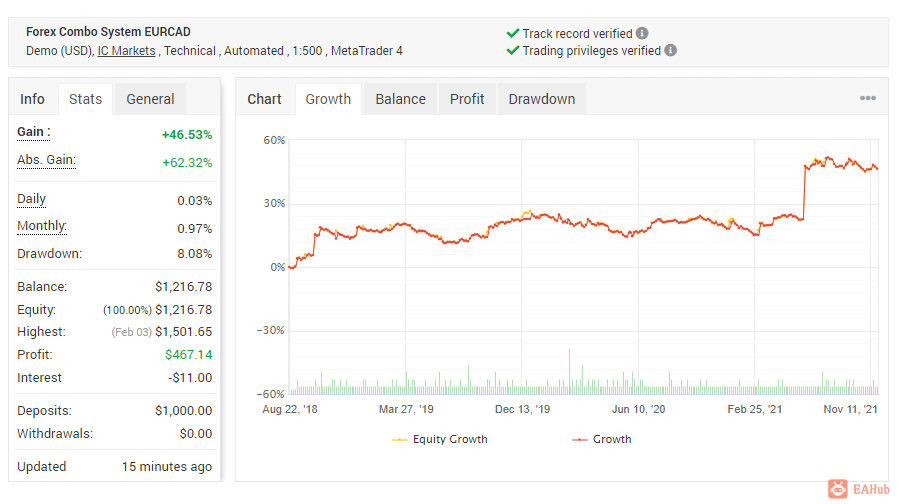899x504 pixels.
Task: Click the tallest green volume bar in the chart
Action: 569,371
